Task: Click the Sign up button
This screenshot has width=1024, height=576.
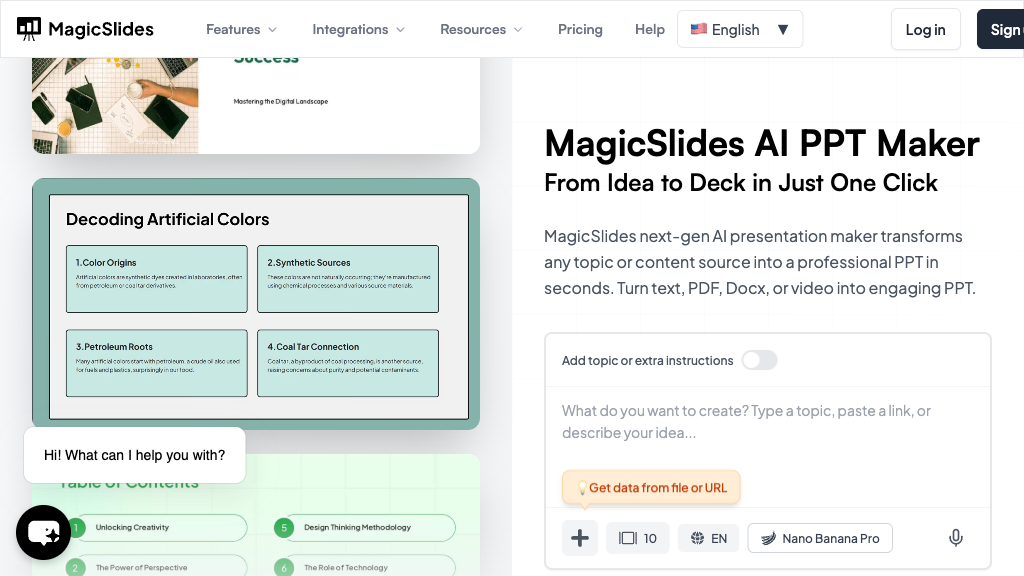Action: pyautogui.click(x=1003, y=29)
